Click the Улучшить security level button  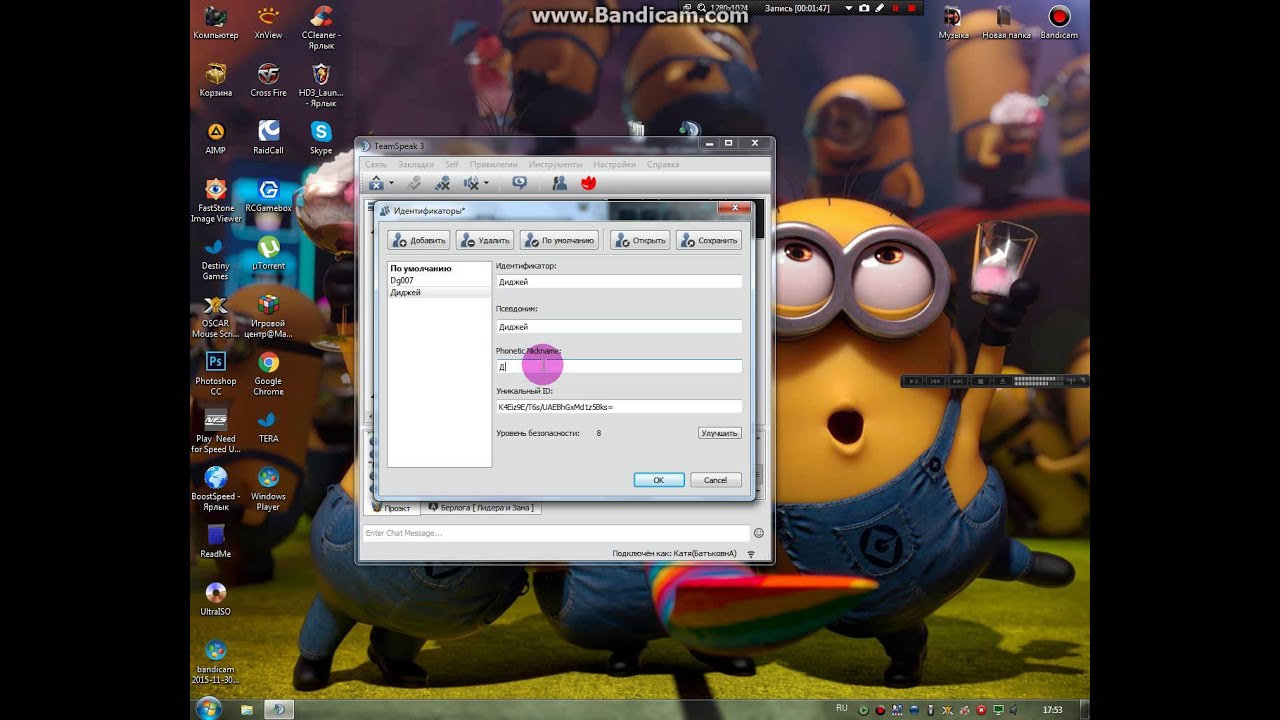tap(719, 433)
